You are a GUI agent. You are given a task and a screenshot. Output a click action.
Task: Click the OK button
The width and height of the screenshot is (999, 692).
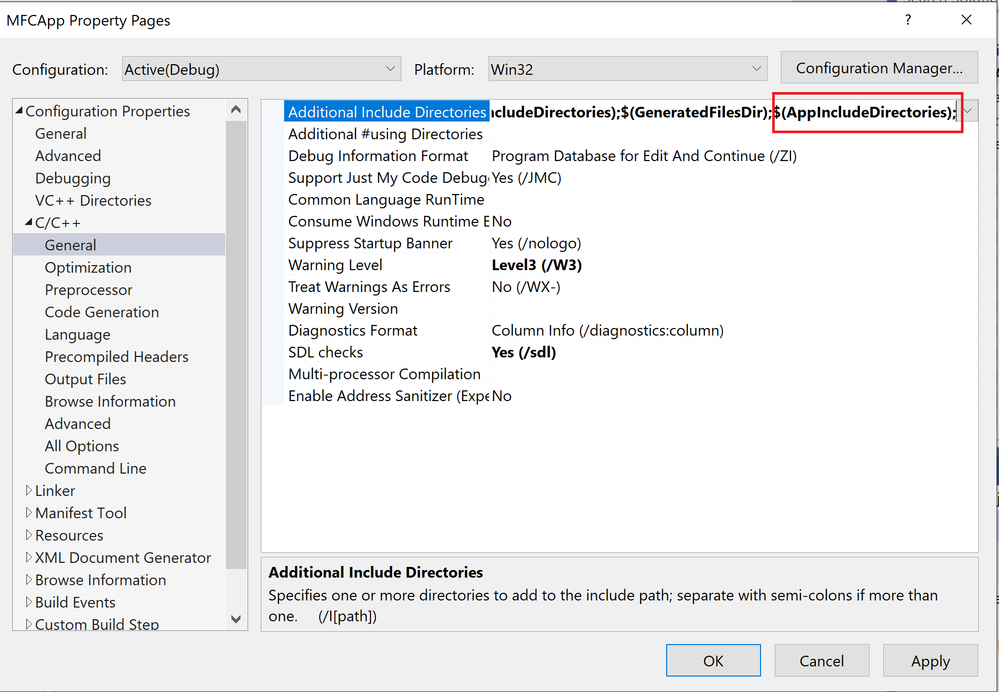pos(713,661)
